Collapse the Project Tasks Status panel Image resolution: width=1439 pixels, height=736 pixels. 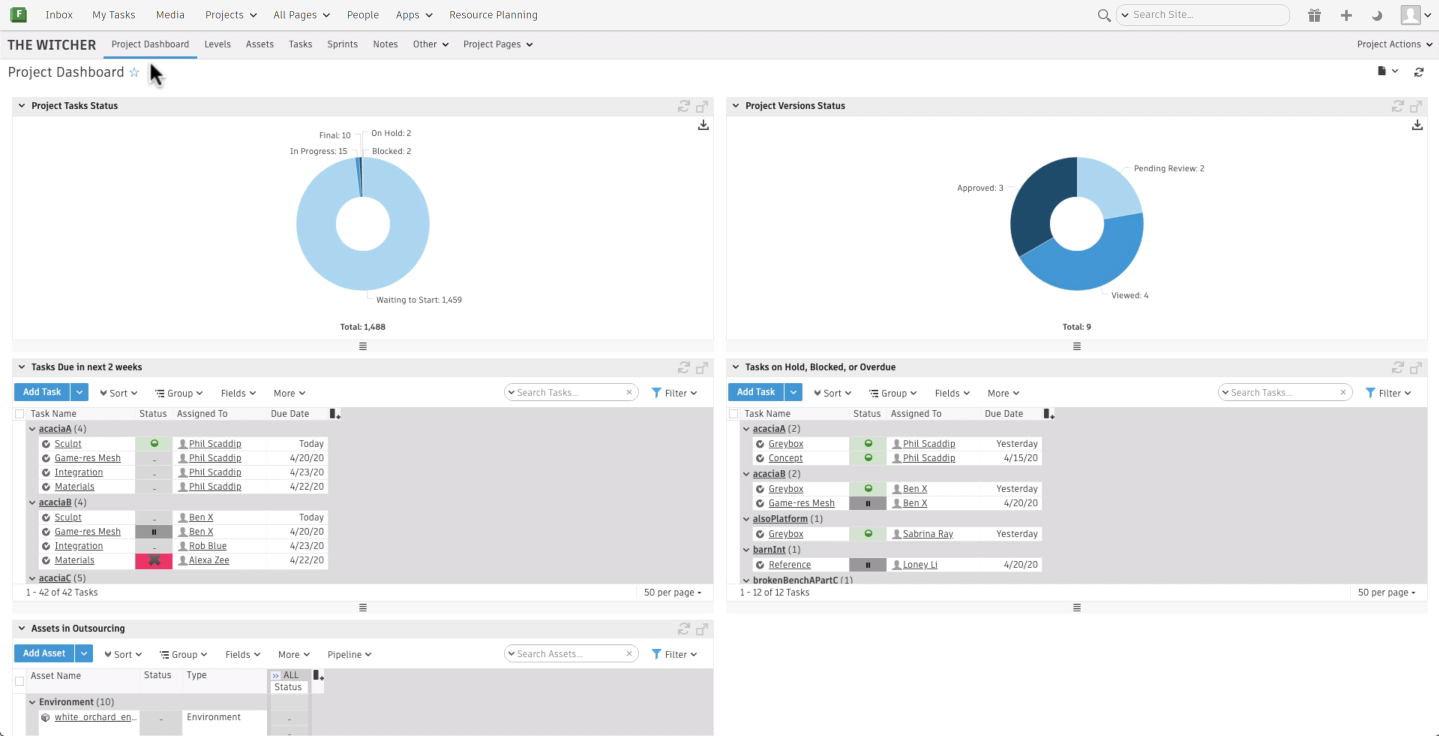pos(21,105)
